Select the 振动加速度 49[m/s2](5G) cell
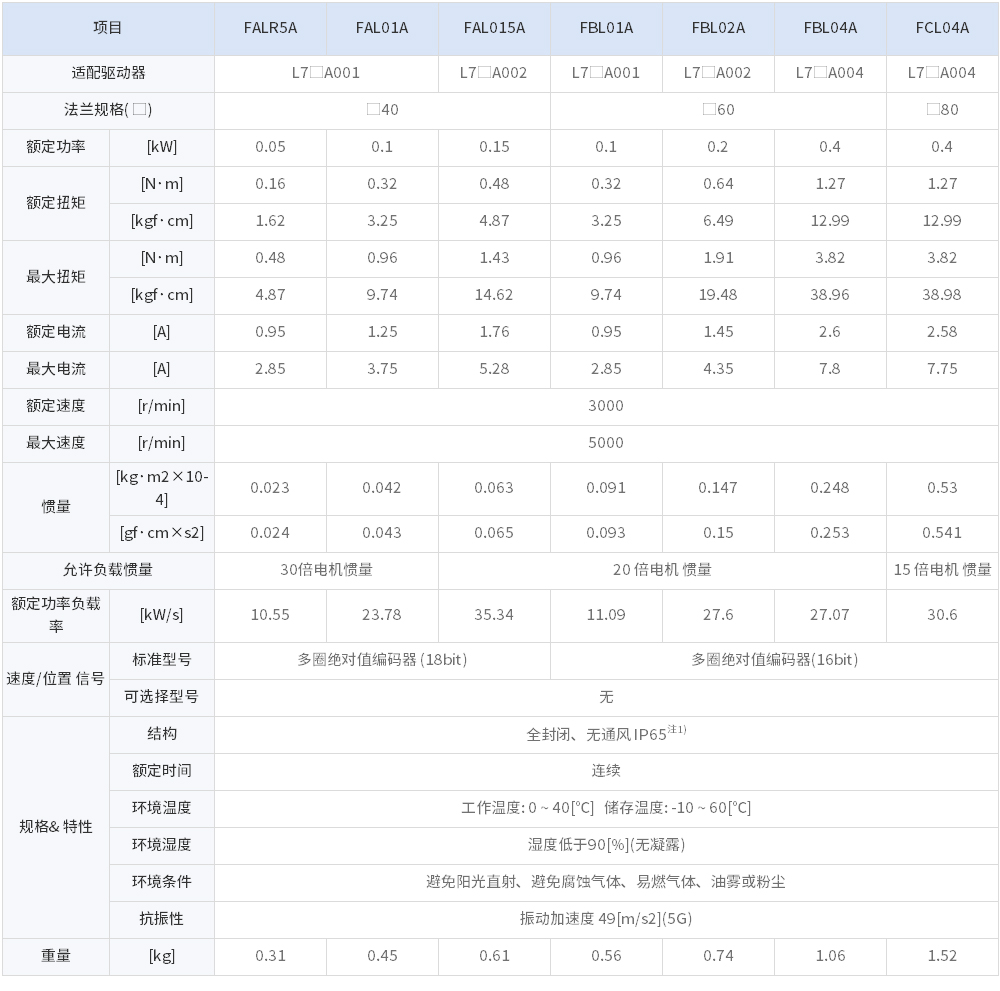 point(606,919)
